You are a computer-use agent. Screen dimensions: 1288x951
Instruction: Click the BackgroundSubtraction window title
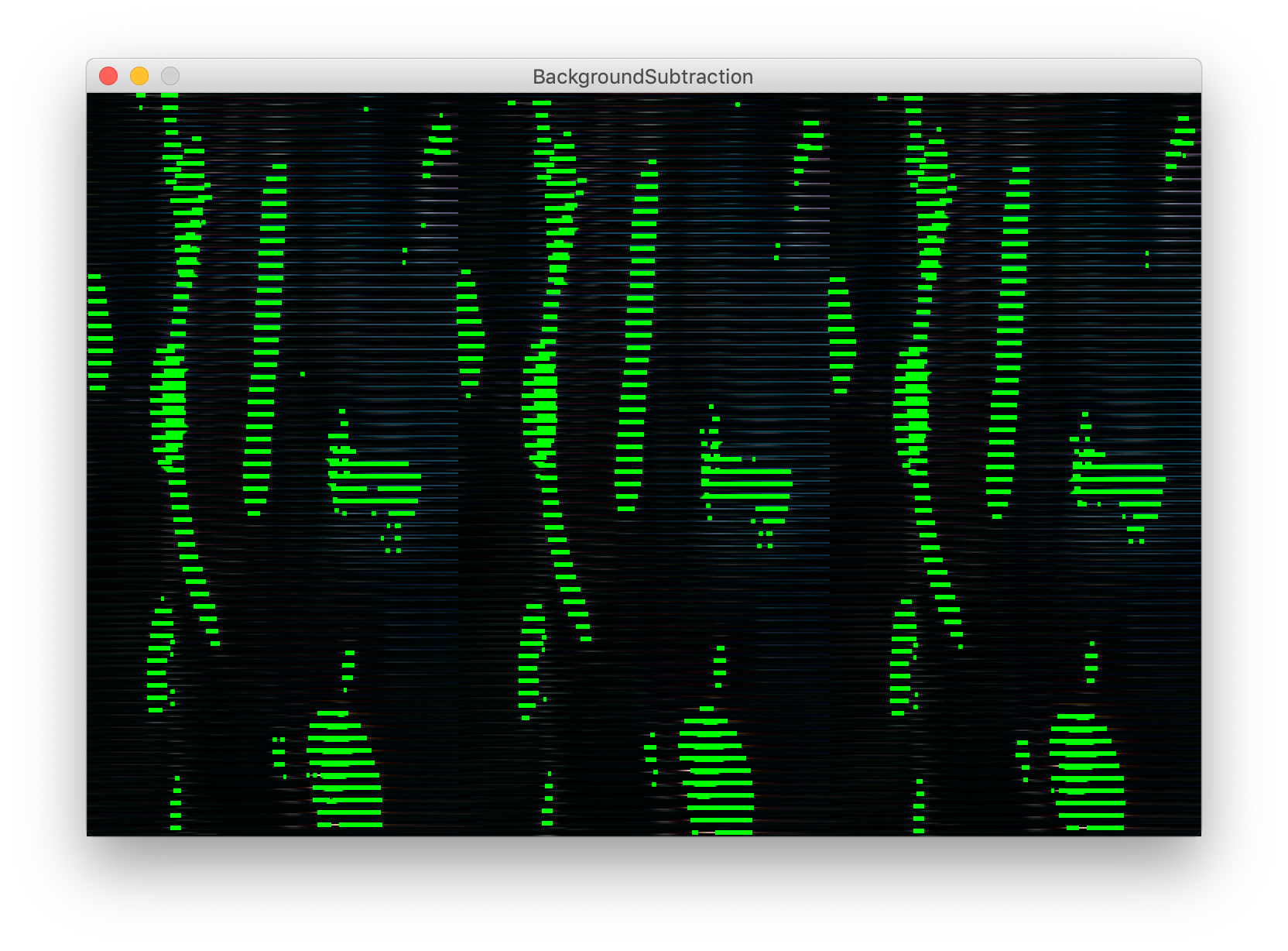[x=642, y=77]
